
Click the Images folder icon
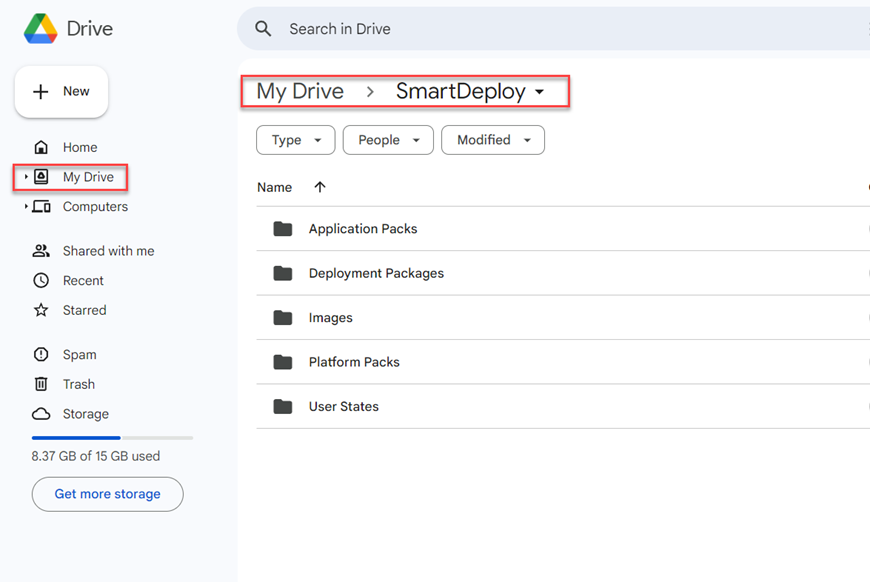[x=283, y=317]
